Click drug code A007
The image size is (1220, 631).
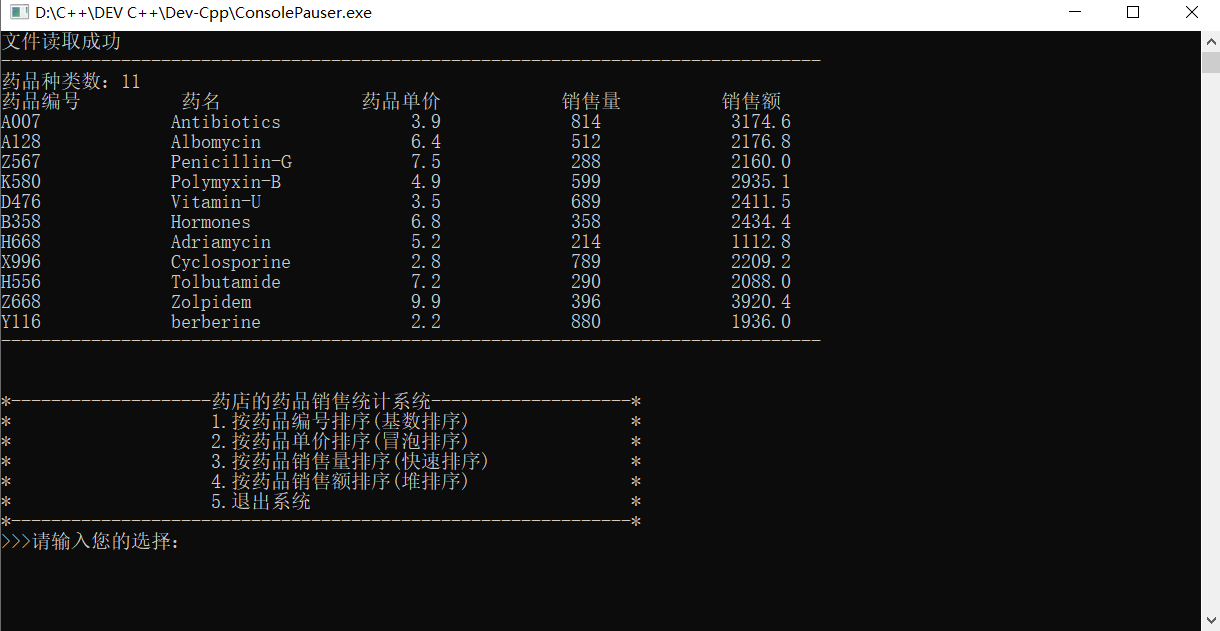pyautogui.click(x=21, y=122)
